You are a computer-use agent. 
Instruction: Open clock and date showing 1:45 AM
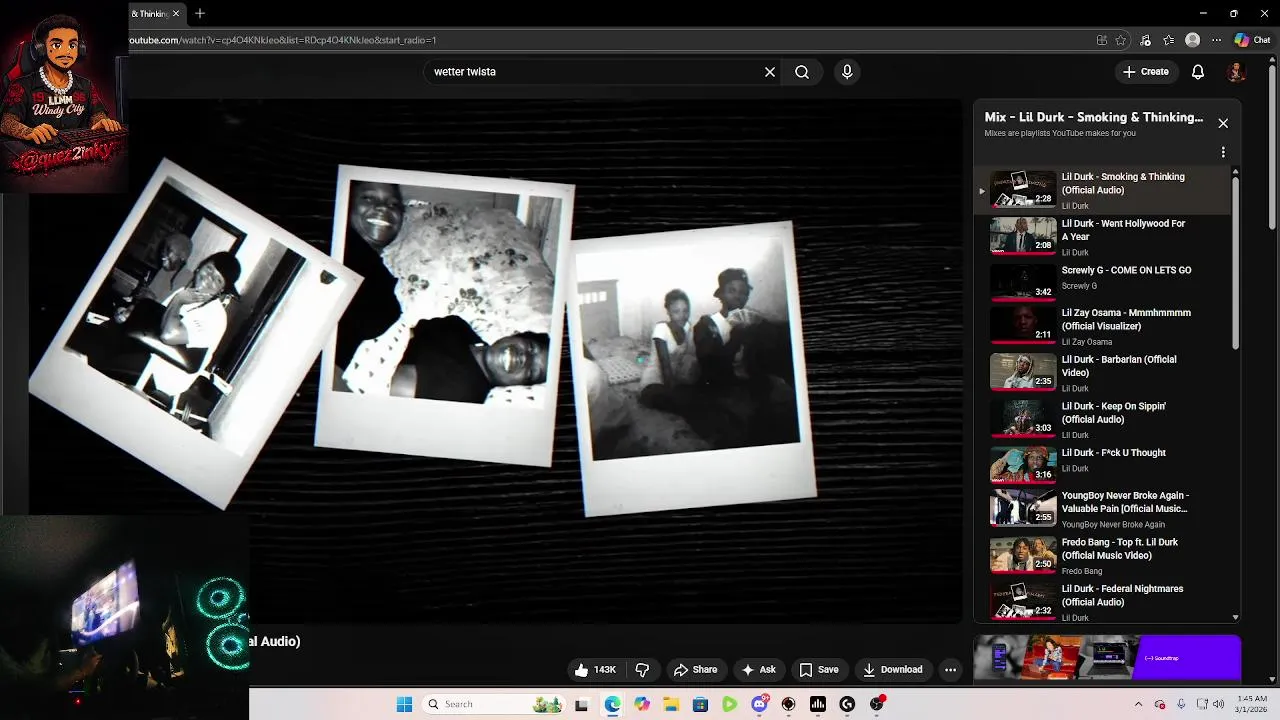(x=1252, y=704)
